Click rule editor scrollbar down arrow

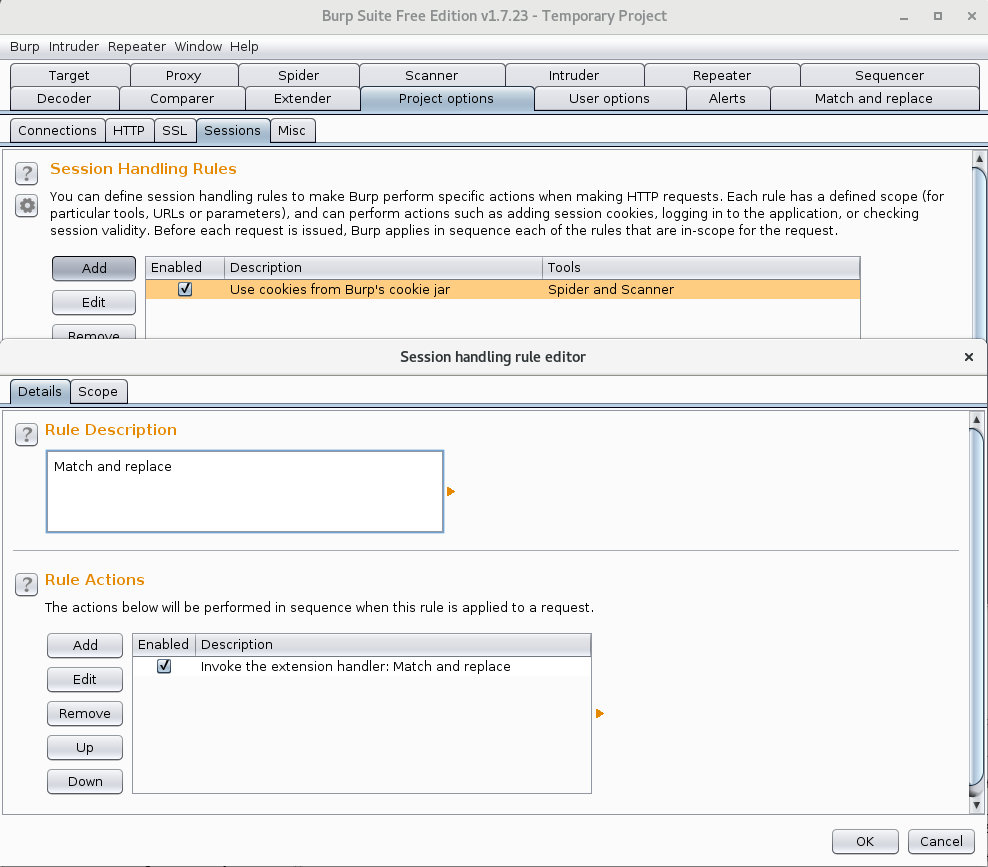pyautogui.click(x=976, y=805)
